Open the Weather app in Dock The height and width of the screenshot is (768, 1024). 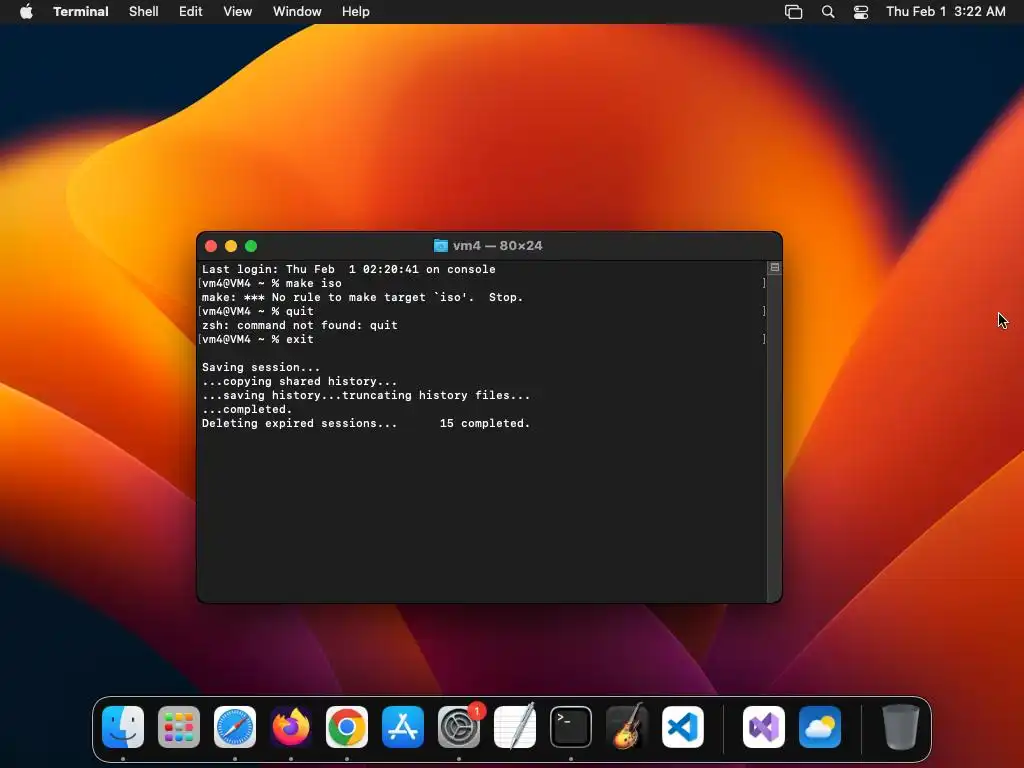point(820,727)
